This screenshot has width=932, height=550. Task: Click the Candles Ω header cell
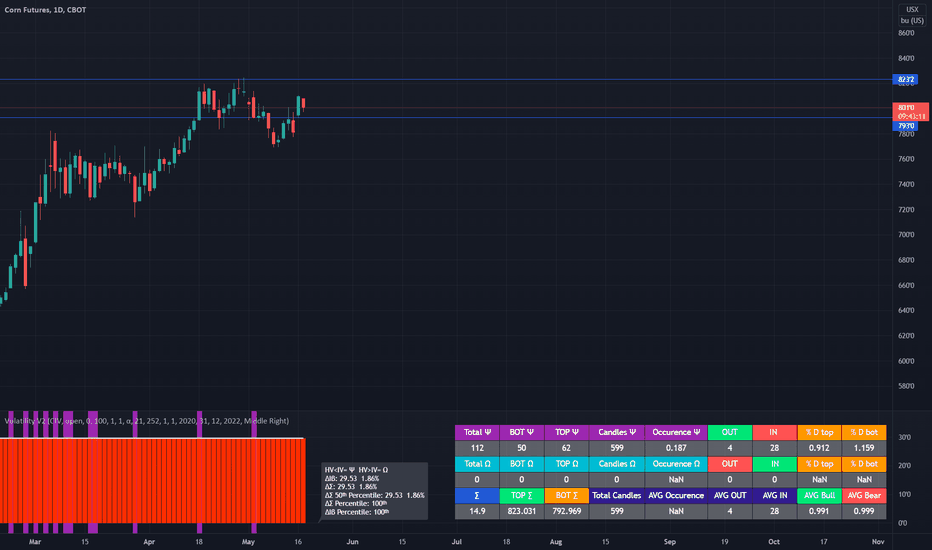616,464
